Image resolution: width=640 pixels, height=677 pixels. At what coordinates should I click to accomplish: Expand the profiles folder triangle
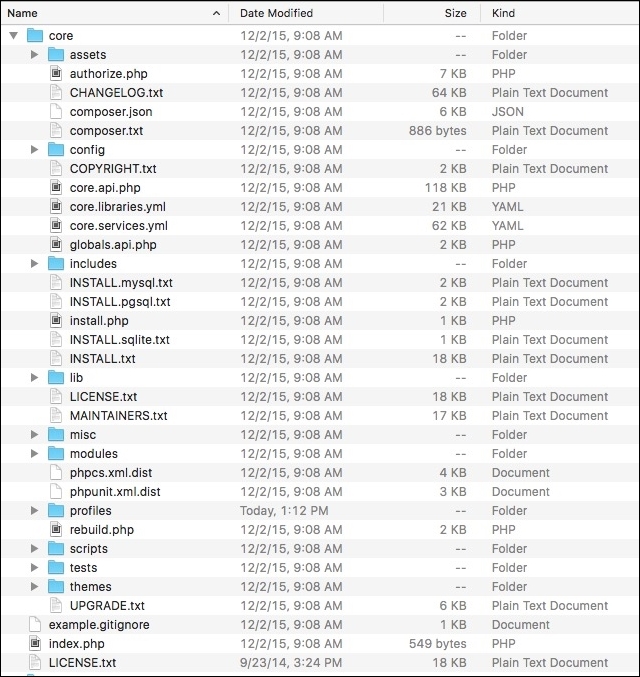[35, 510]
